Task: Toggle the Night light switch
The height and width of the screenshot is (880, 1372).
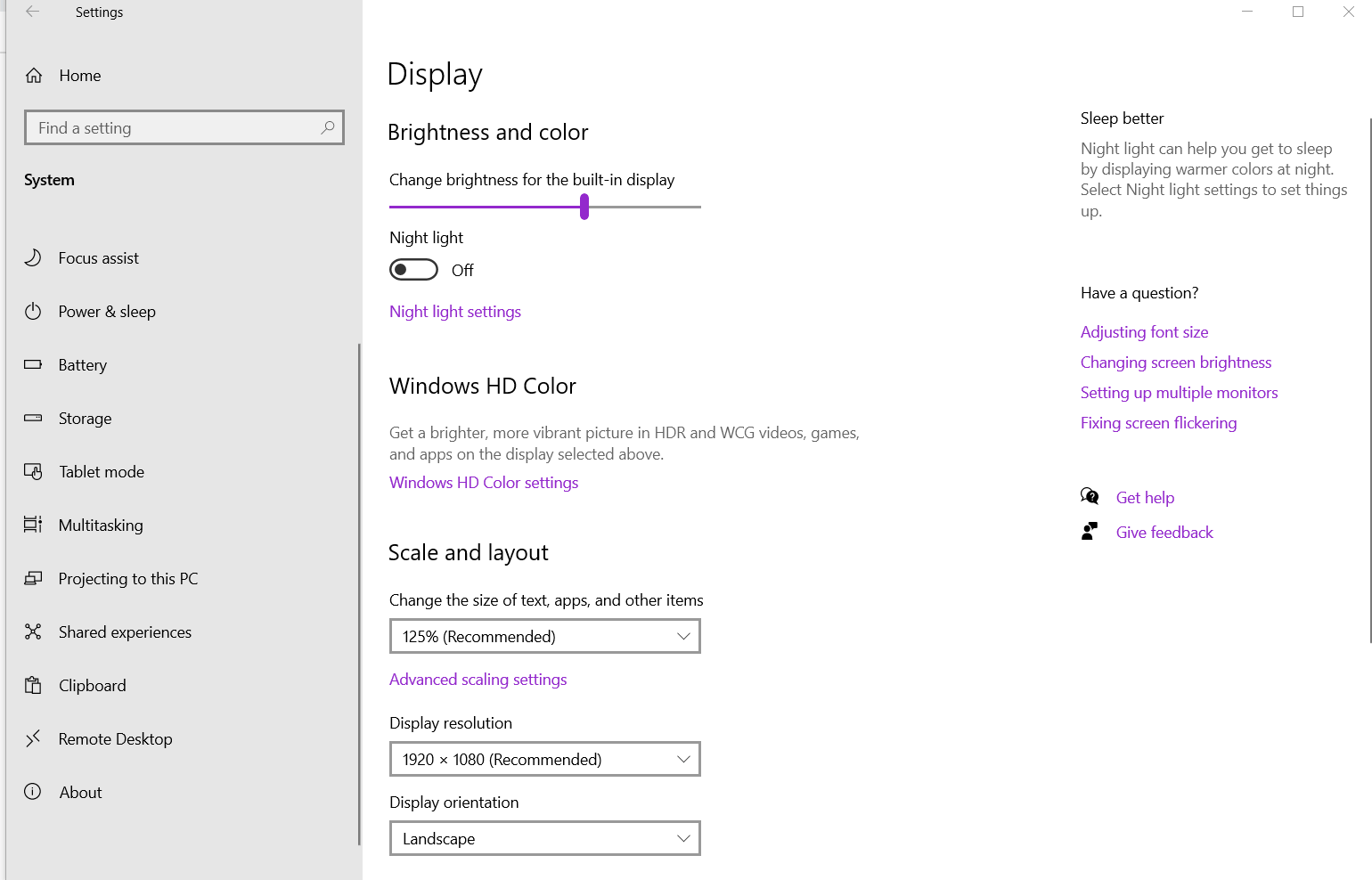Action: pyautogui.click(x=413, y=270)
